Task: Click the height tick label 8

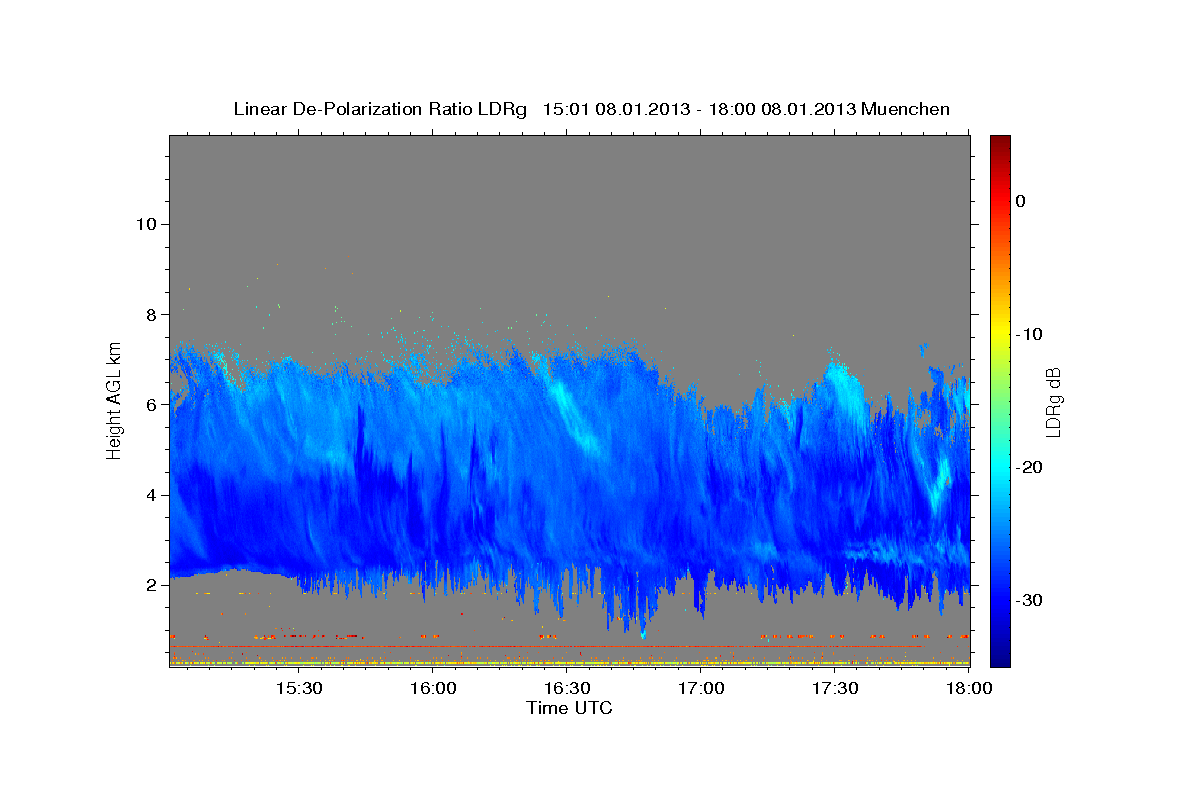Action: coord(151,314)
